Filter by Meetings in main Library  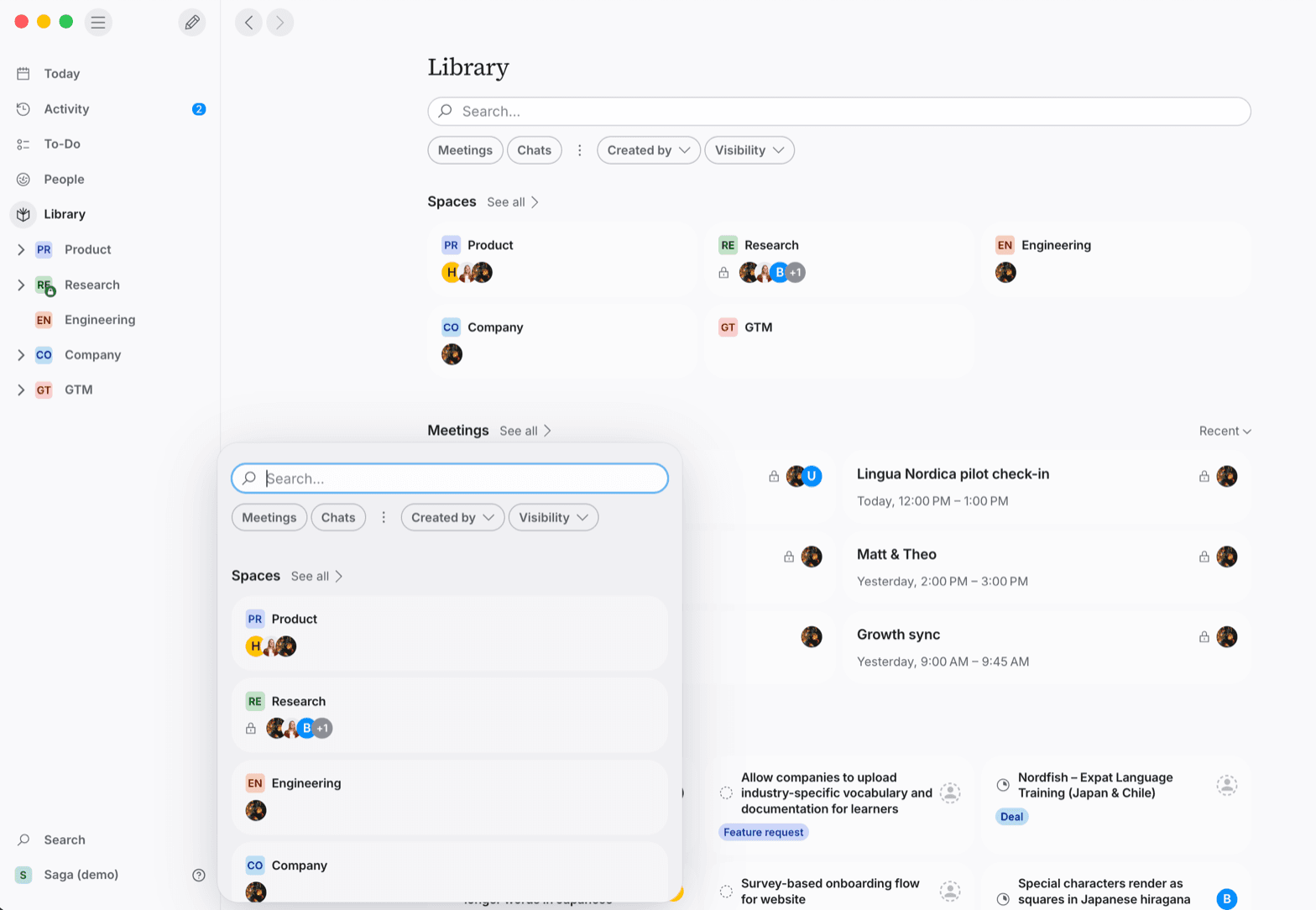point(465,150)
